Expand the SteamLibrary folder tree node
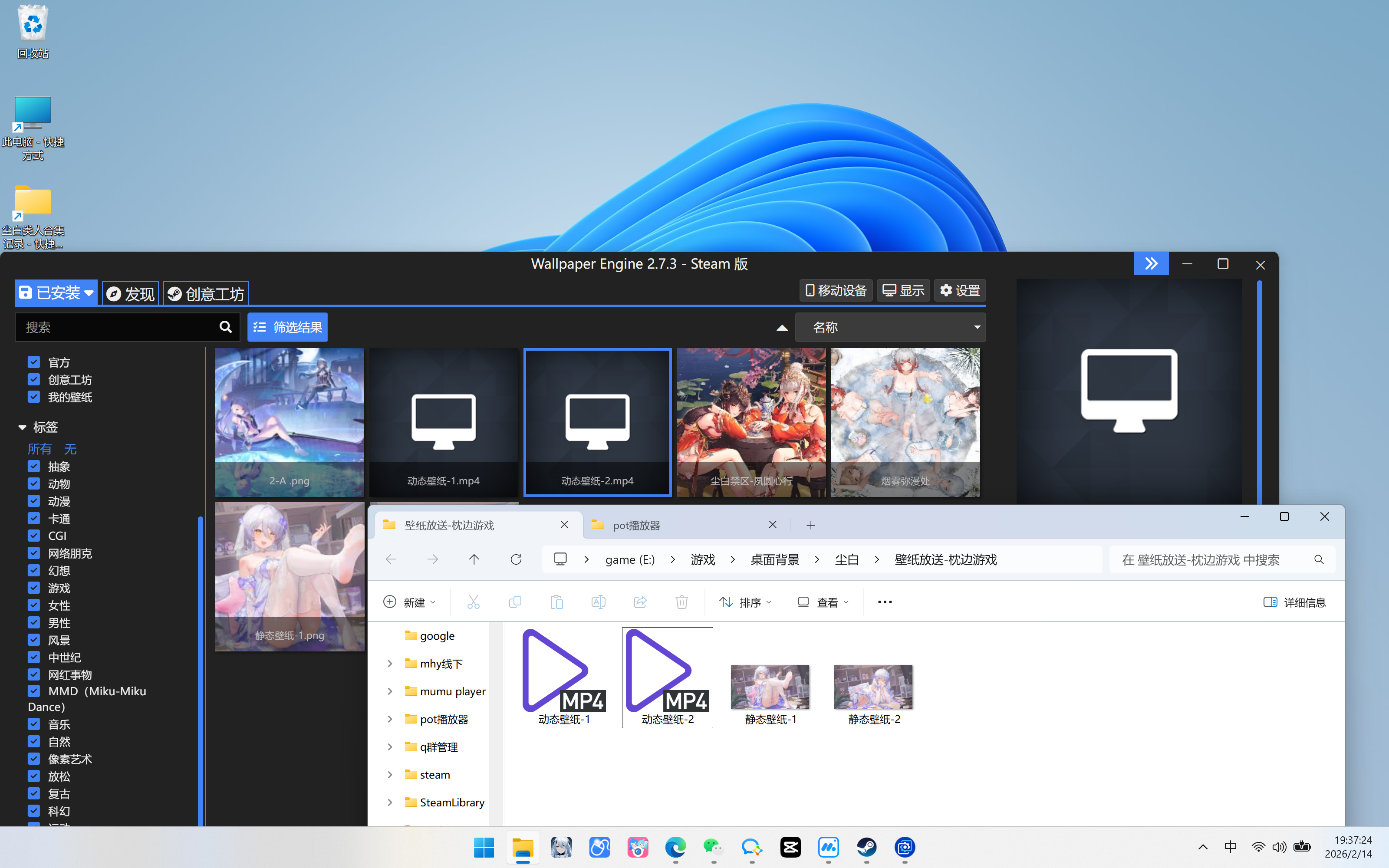 [x=390, y=802]
